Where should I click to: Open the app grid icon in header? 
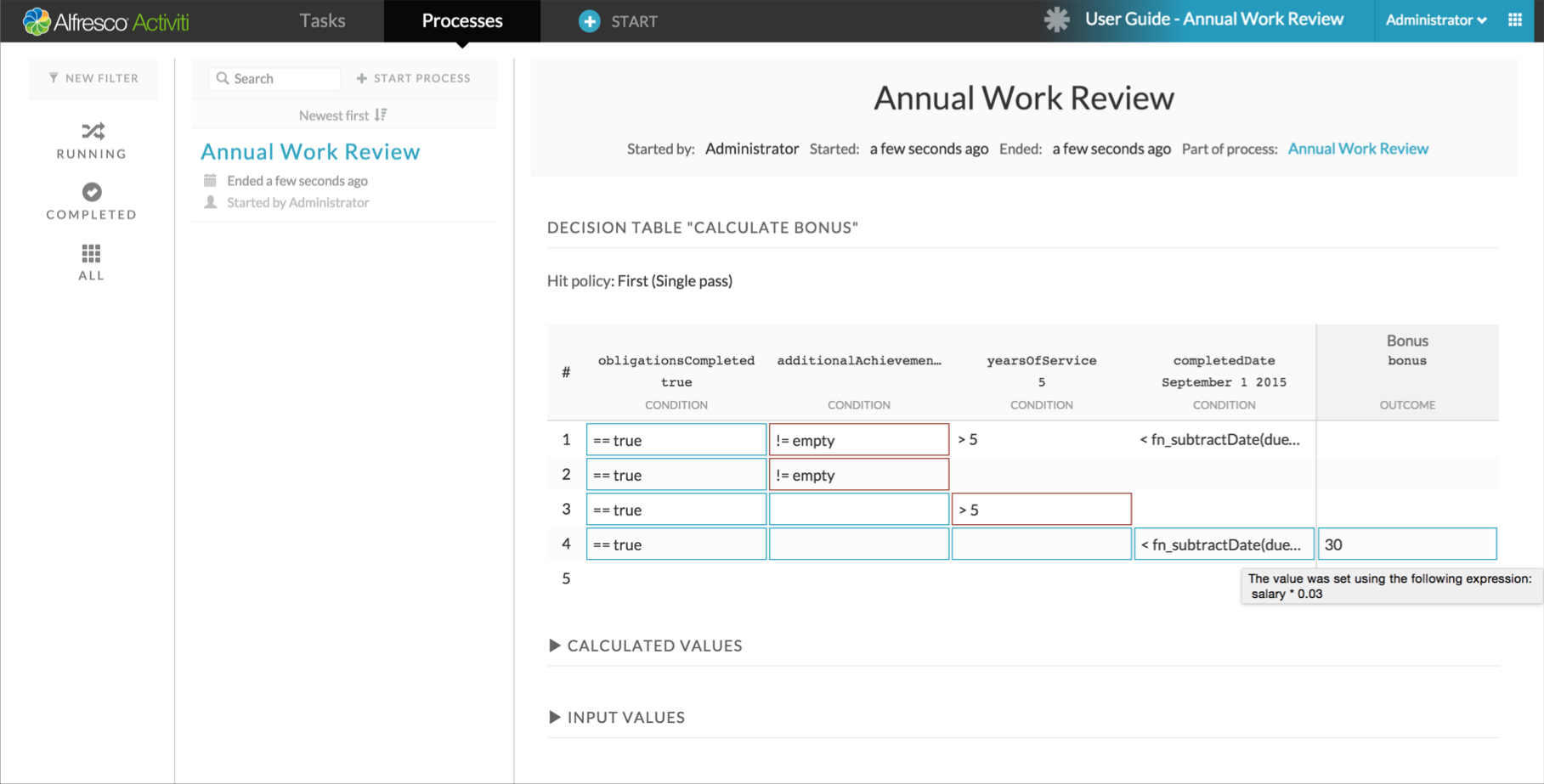1515,20
